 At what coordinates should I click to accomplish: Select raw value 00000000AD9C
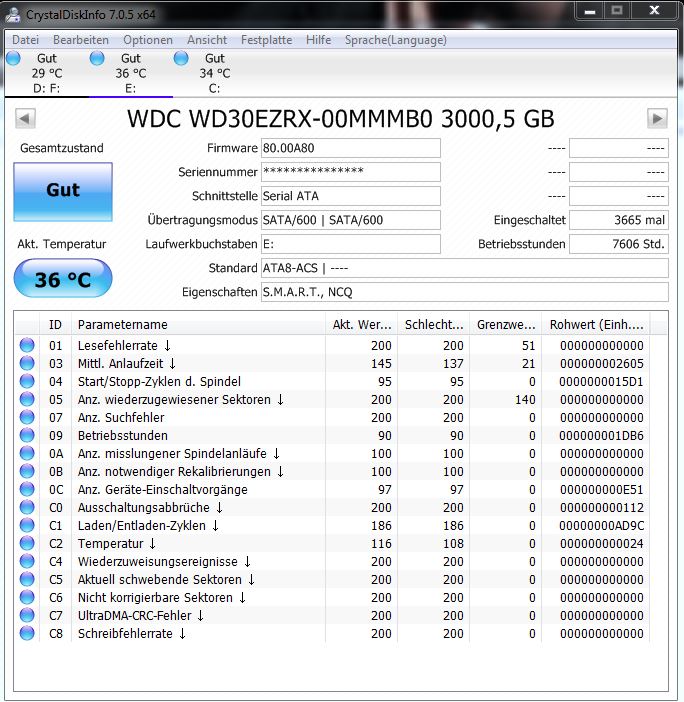point(601,526)
